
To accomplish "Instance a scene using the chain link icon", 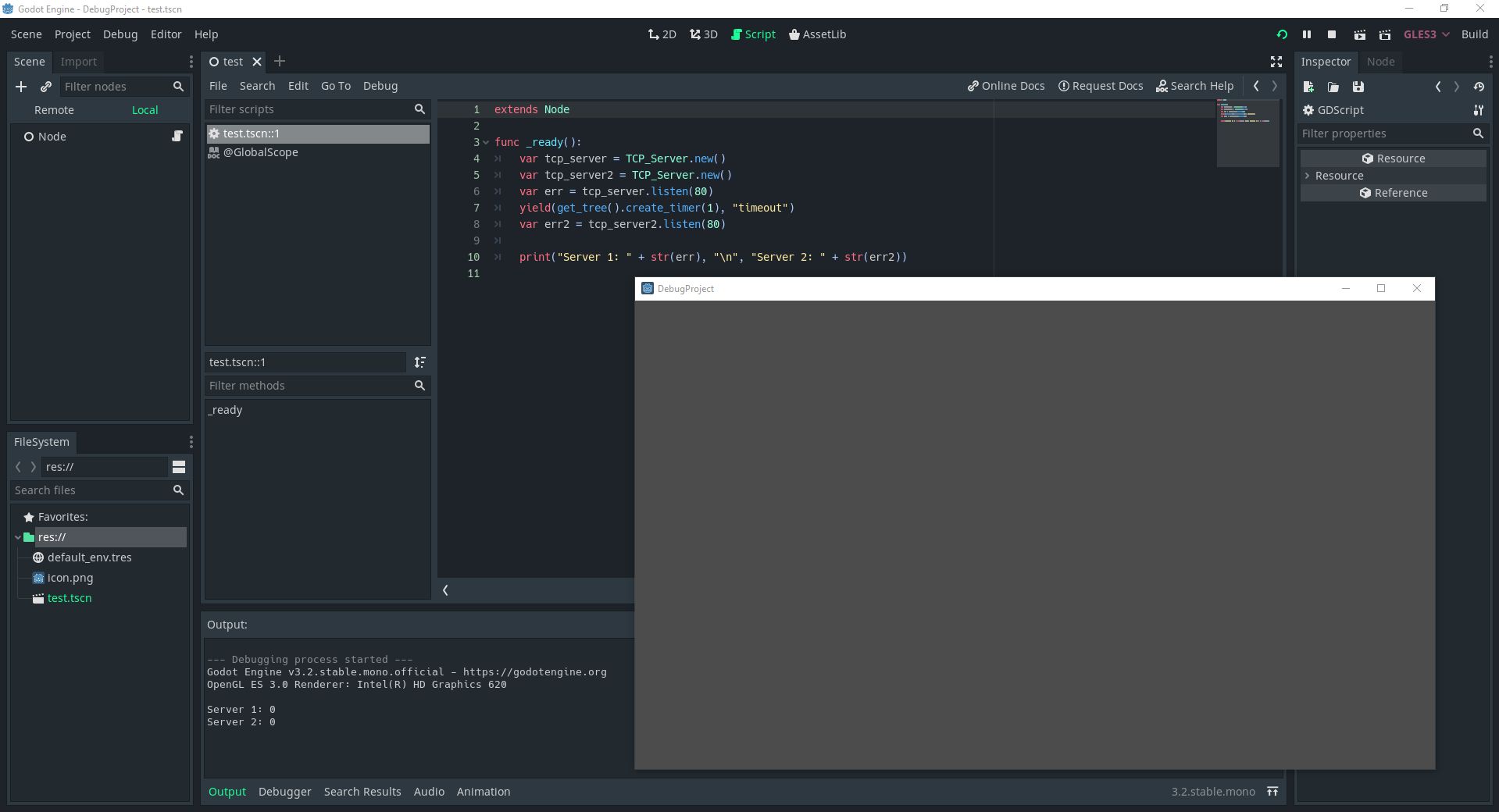I will (x=46, y=87).
